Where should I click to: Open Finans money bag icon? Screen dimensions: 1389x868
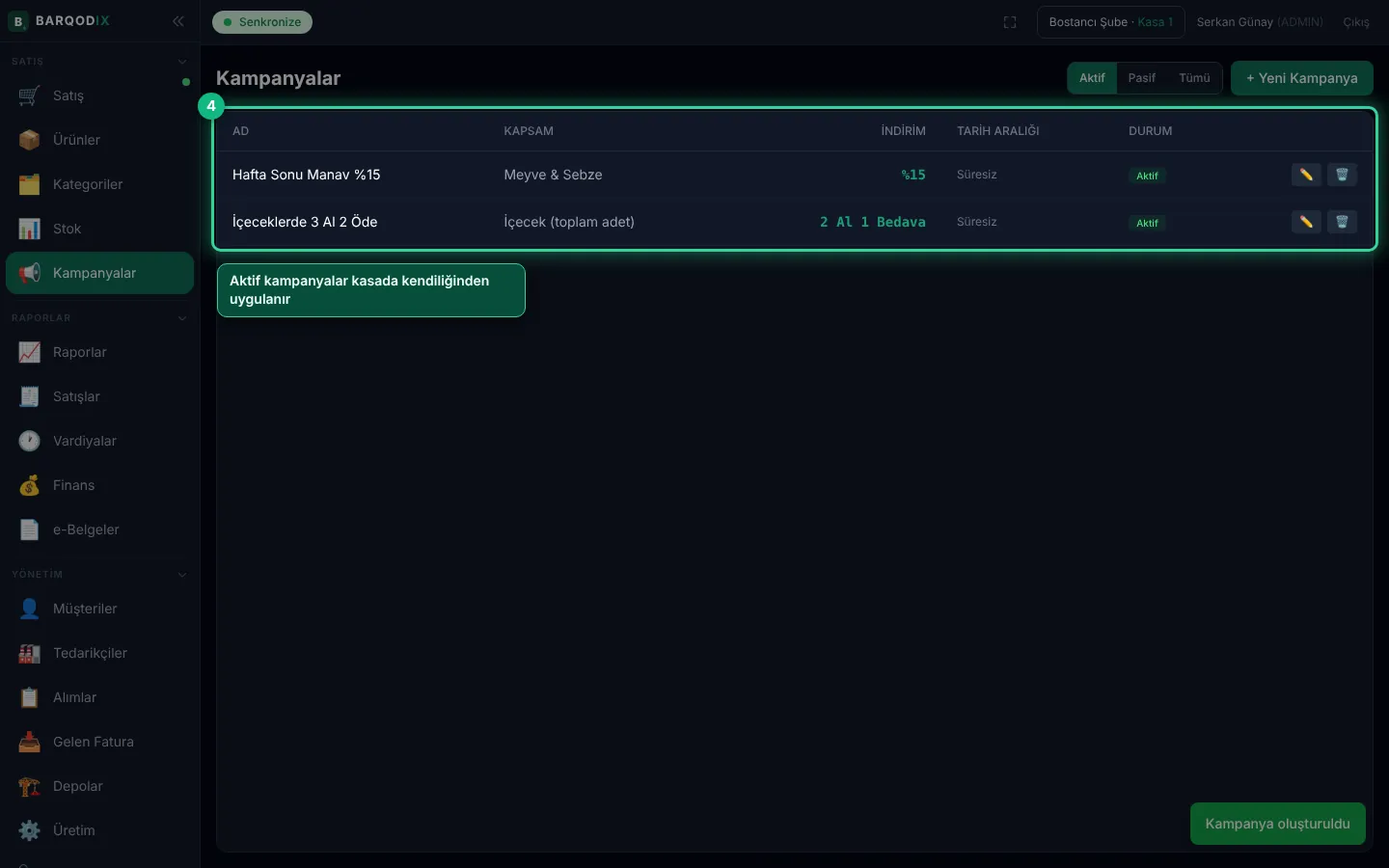(x=30, y=485)
